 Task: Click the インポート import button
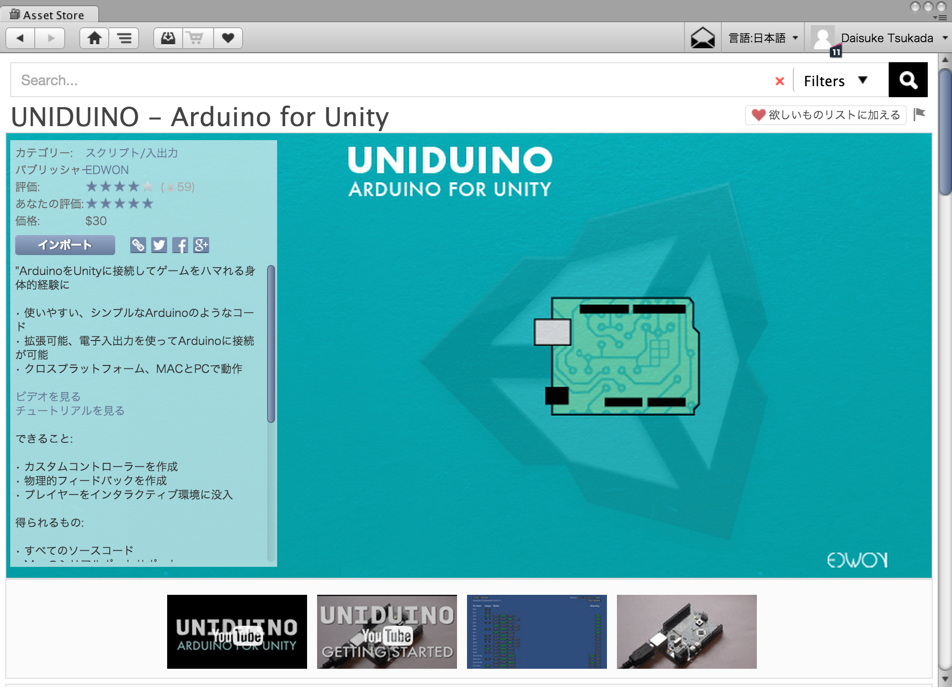pyautogui.click(x=65, y=245)
